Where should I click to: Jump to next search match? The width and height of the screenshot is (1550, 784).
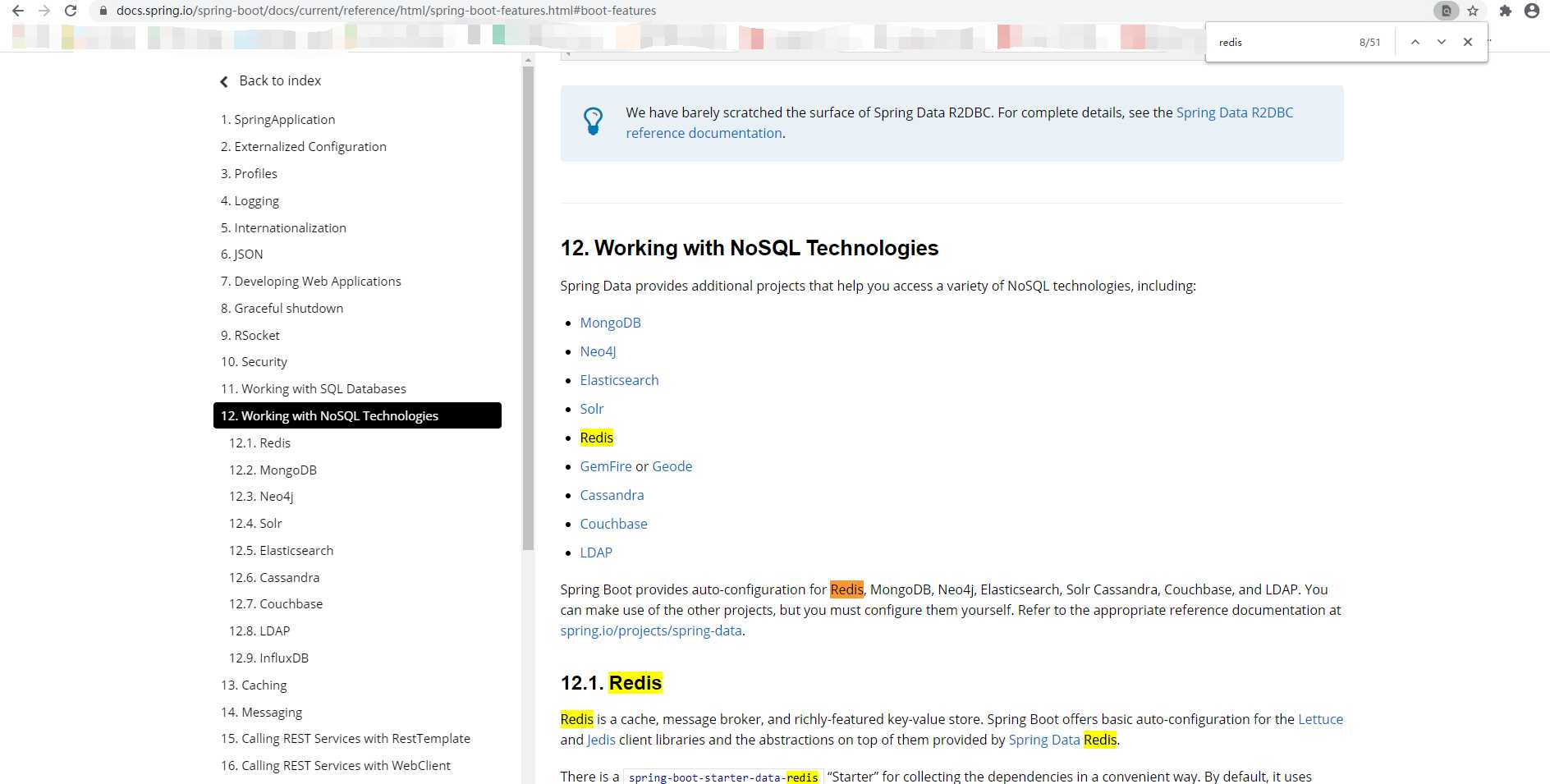[1442, 42]
